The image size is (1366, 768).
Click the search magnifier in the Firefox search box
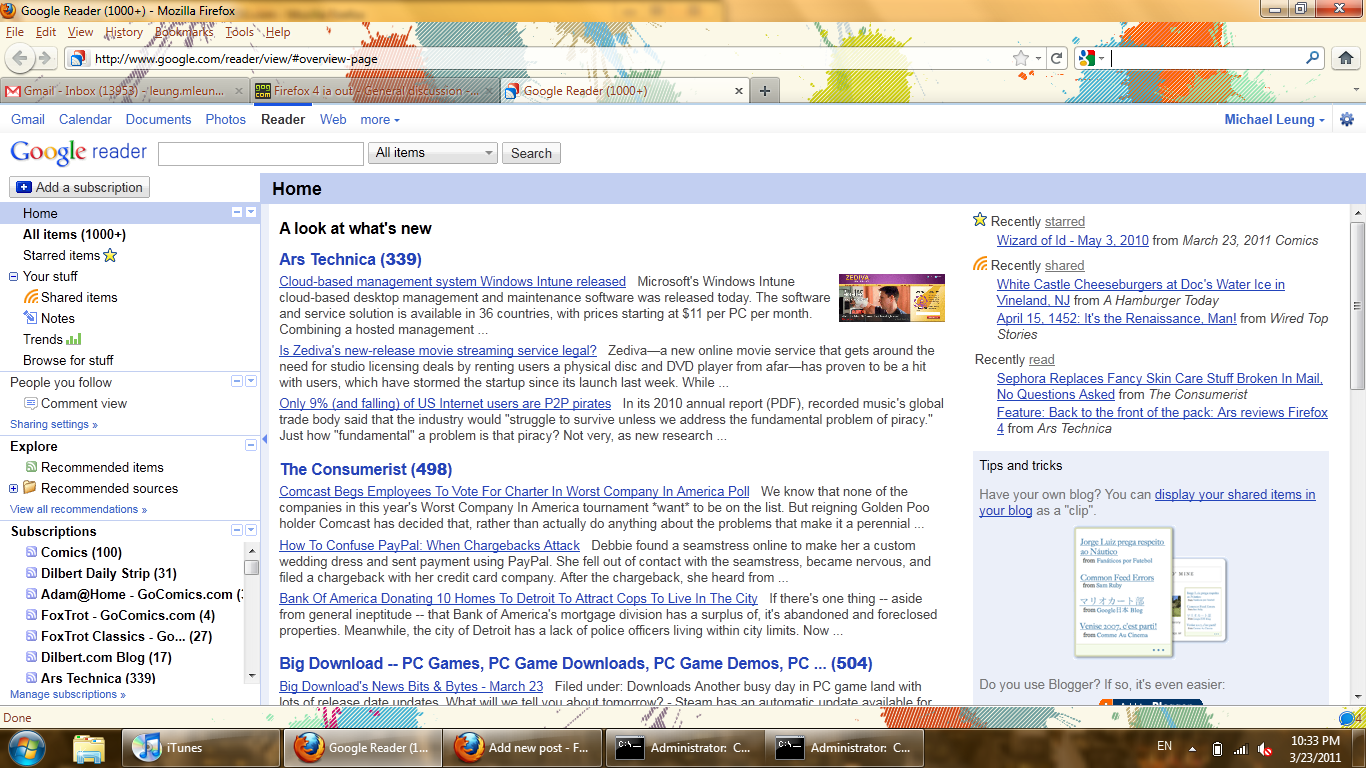[x=1313, y=58]
